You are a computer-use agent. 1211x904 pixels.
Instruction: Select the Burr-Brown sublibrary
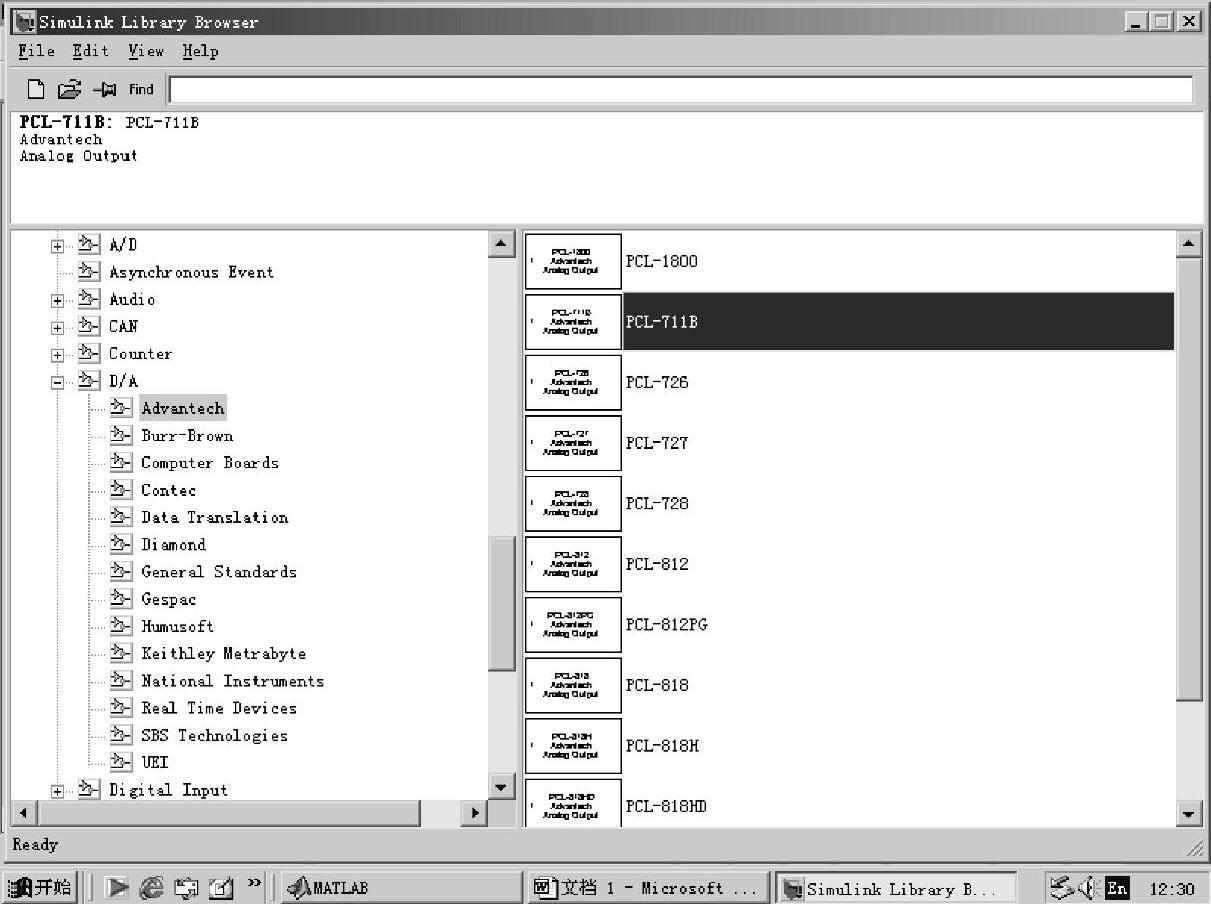187,436
